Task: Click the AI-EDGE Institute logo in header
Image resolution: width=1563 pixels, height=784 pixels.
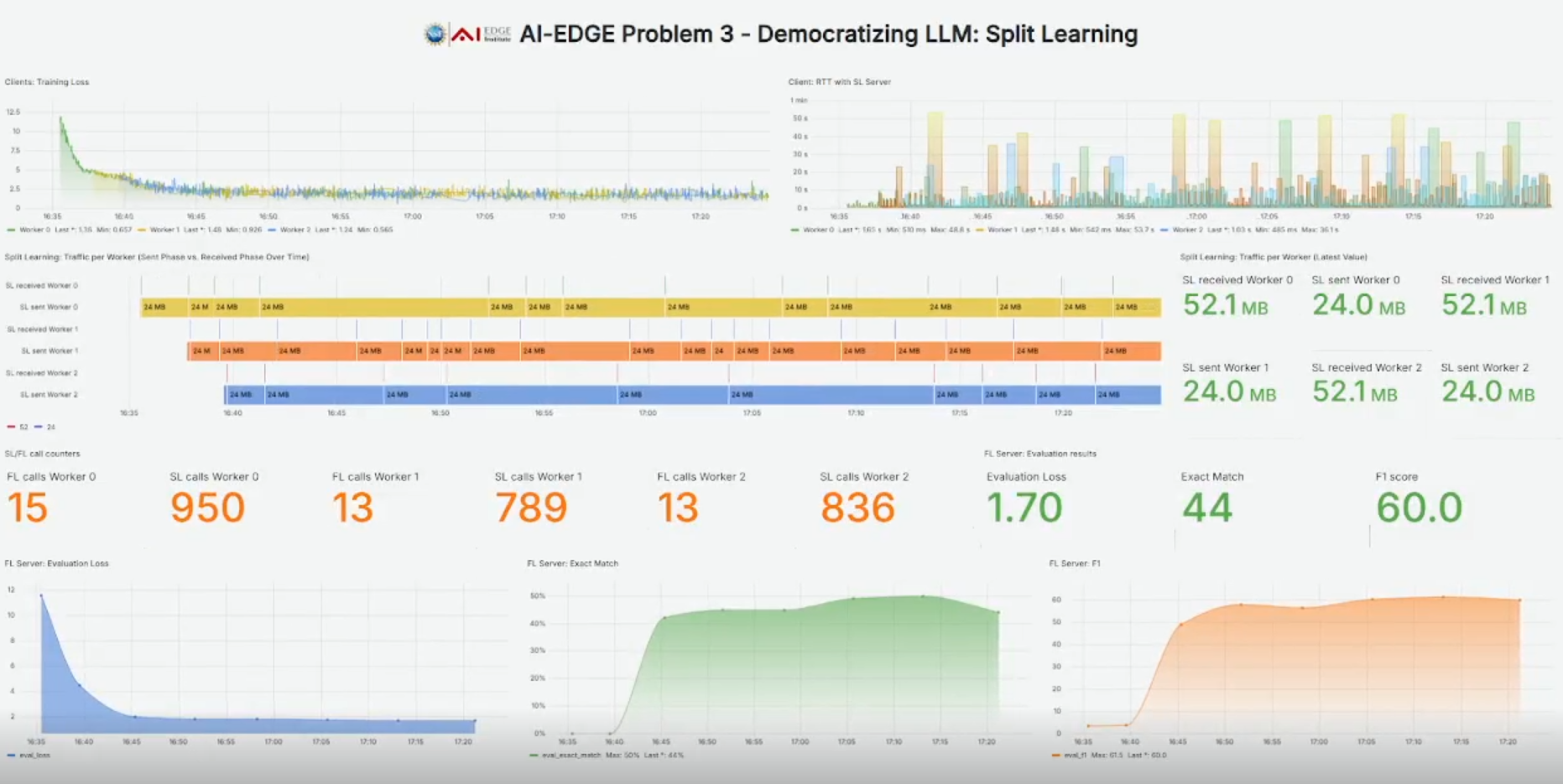Action: coord(482,34)
